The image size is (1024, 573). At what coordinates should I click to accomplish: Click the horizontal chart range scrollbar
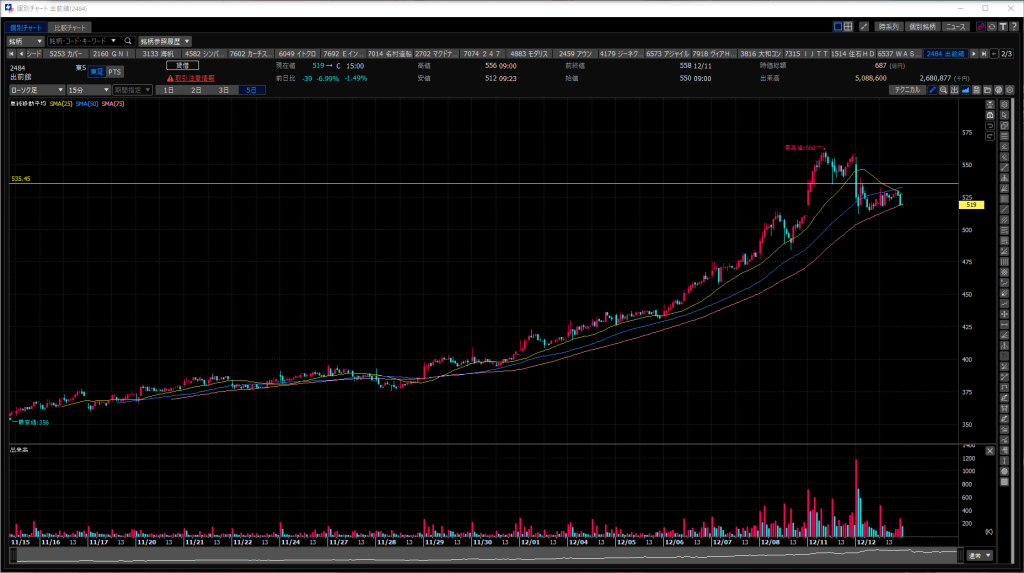click(x=487, y=555)
